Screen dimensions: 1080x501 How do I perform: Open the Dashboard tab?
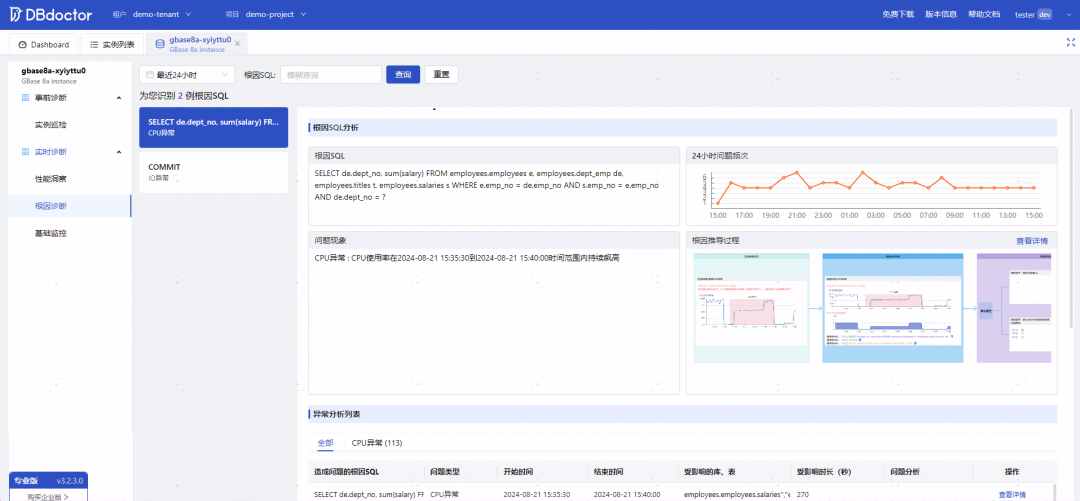pos(43,44)
